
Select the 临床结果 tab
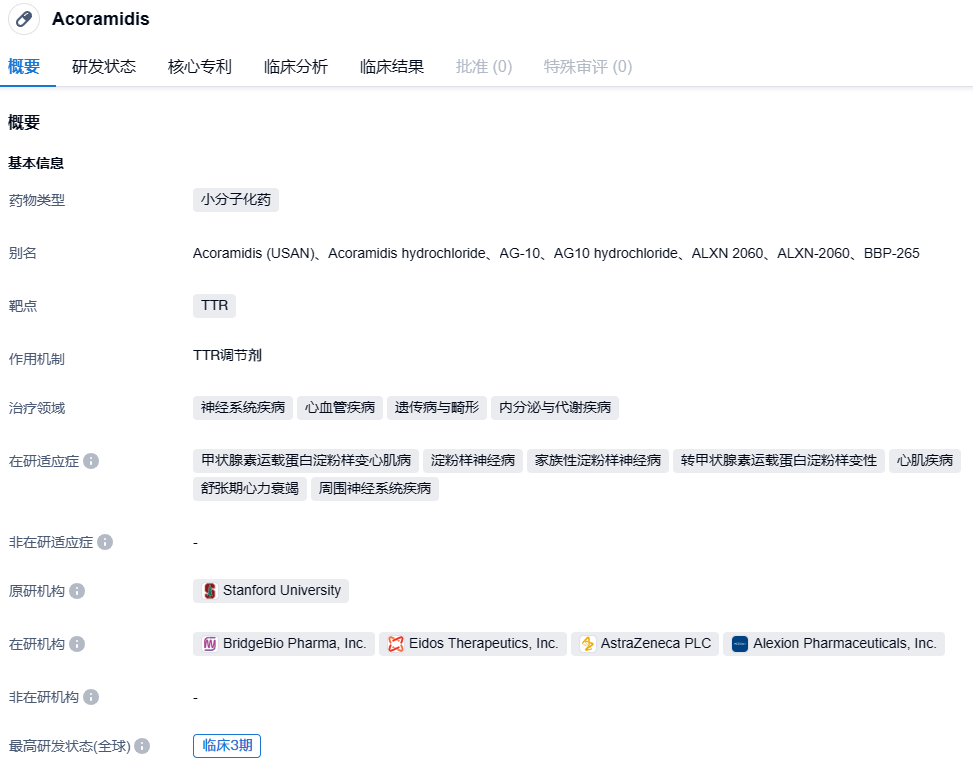pos(392,67)
